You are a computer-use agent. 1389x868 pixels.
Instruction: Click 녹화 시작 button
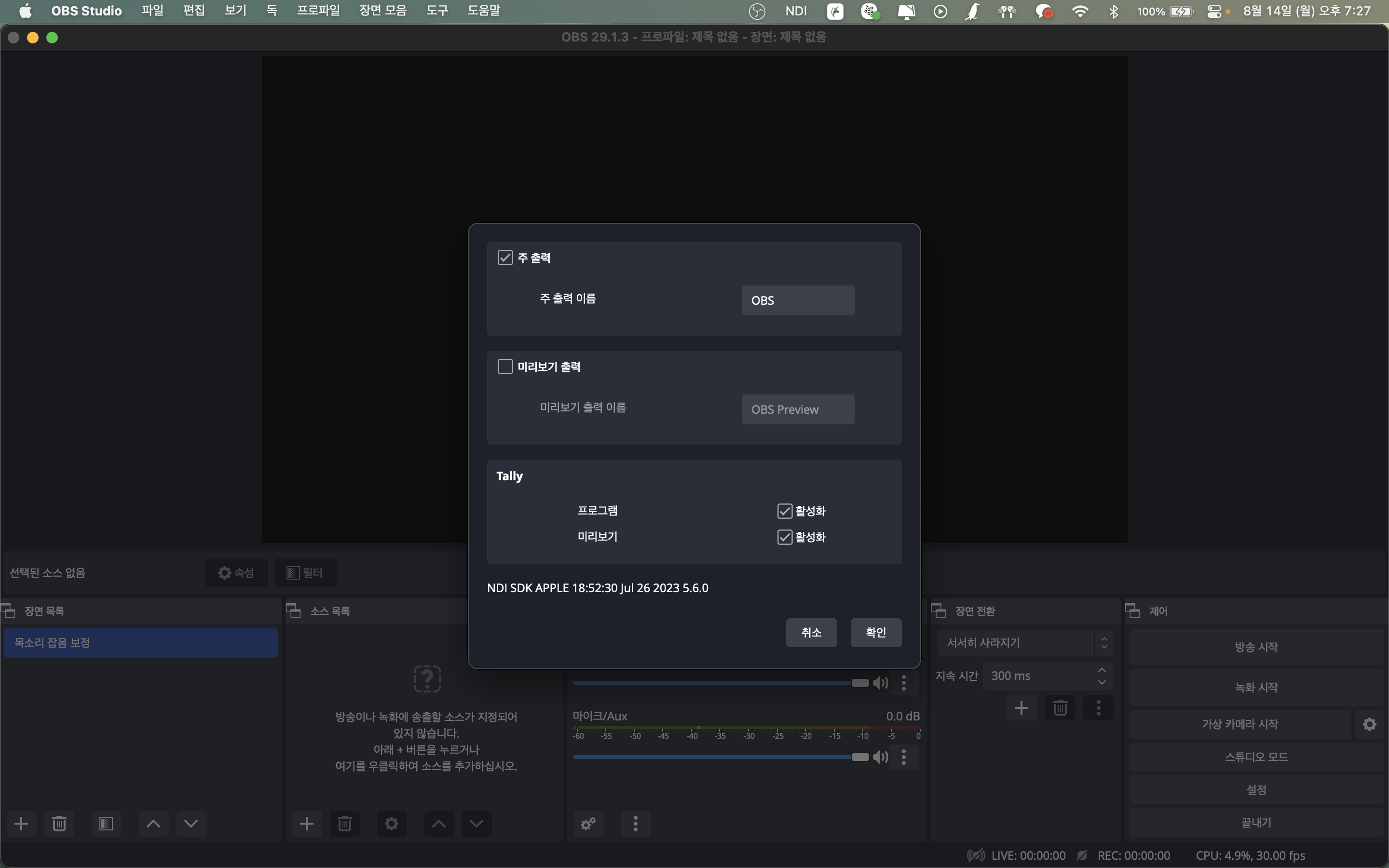pos(1256,688)
